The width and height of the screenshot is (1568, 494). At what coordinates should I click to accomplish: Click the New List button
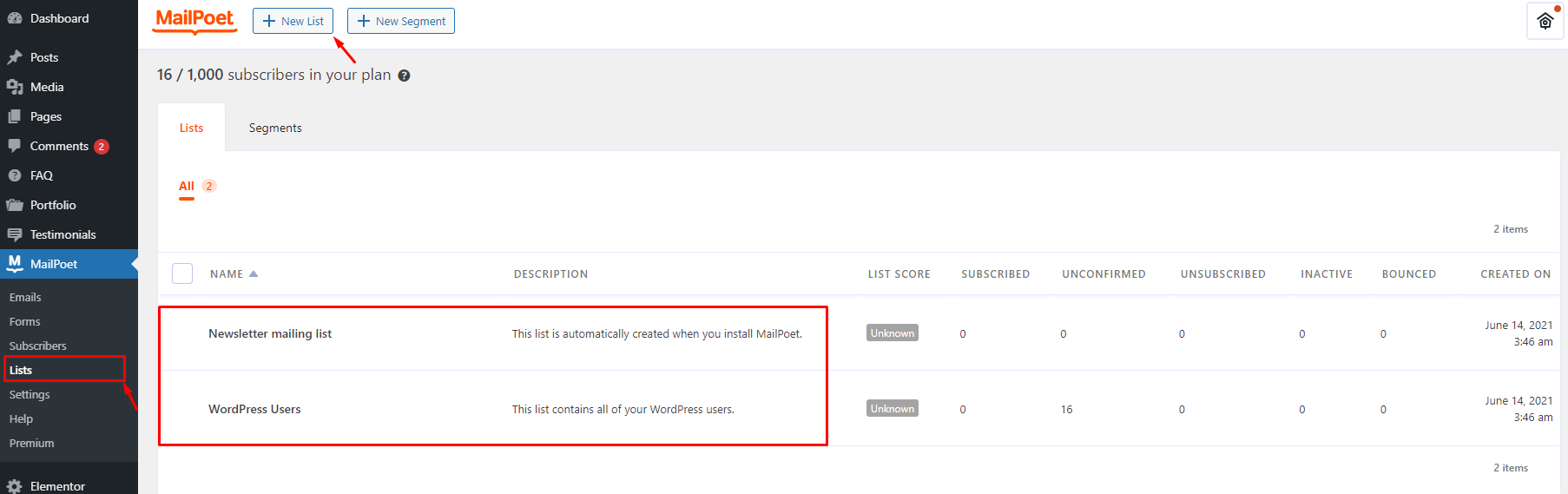(x=293, y=21)
